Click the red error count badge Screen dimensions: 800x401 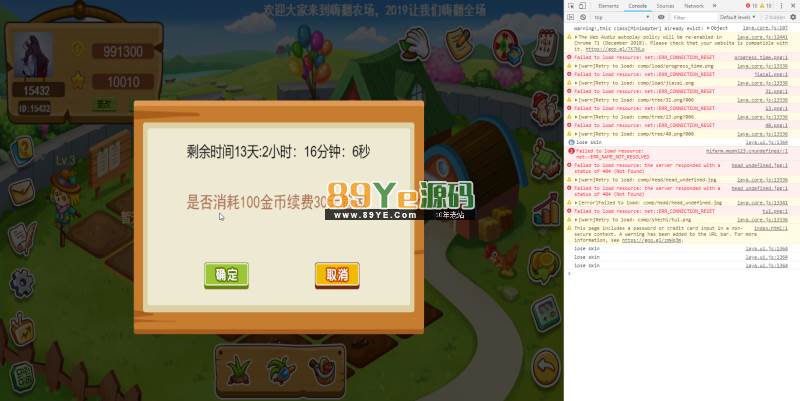pyautogui.click(x=752, y=6)
